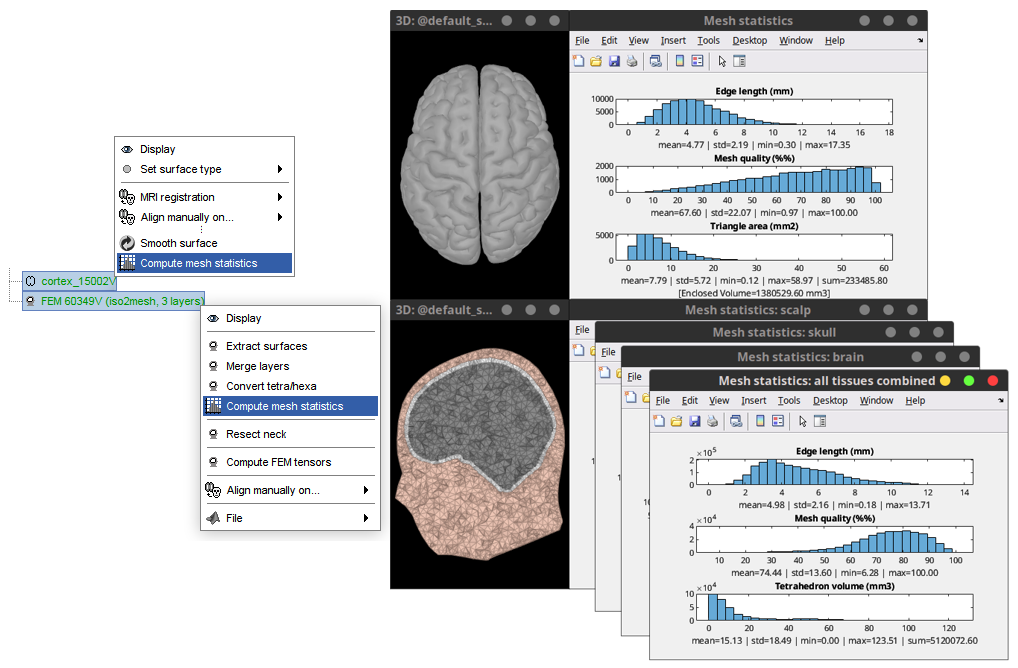Choose Extract surfaces from the FEM context menu
The width and height of the screenshot is (1018, 668).
[266, 346]
